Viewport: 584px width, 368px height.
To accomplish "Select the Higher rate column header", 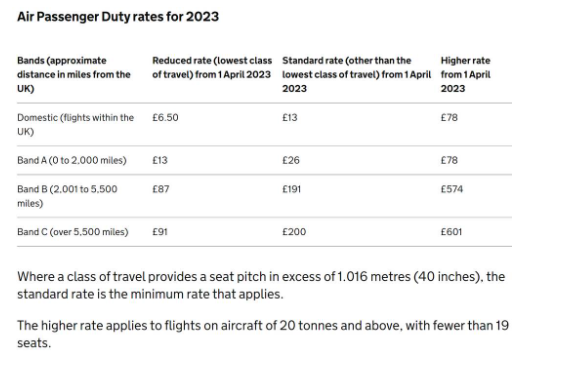I will (x=466, y=74).
